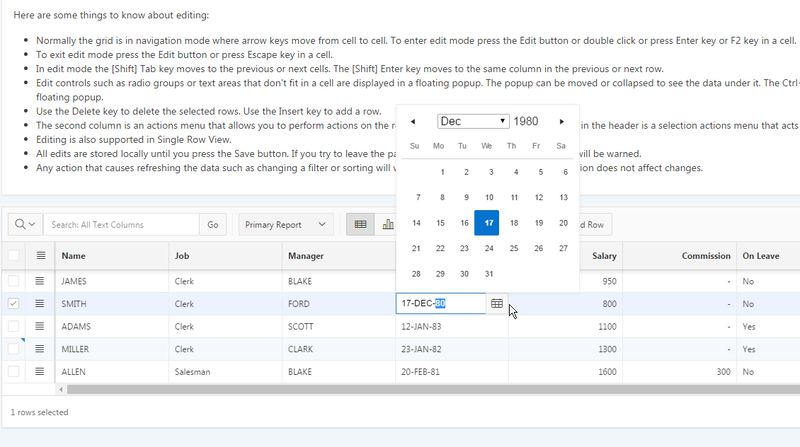Screen dimensions: 800x447
Task: Open the Dec month dropdown
Action: pyautogui.click(x=474, y=121)
